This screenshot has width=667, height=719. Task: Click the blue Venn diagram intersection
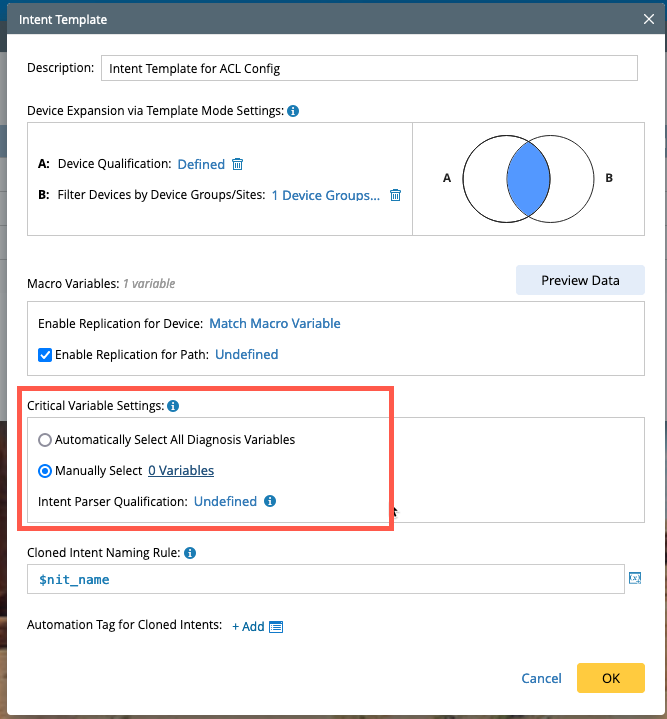(x=526, y=178)
